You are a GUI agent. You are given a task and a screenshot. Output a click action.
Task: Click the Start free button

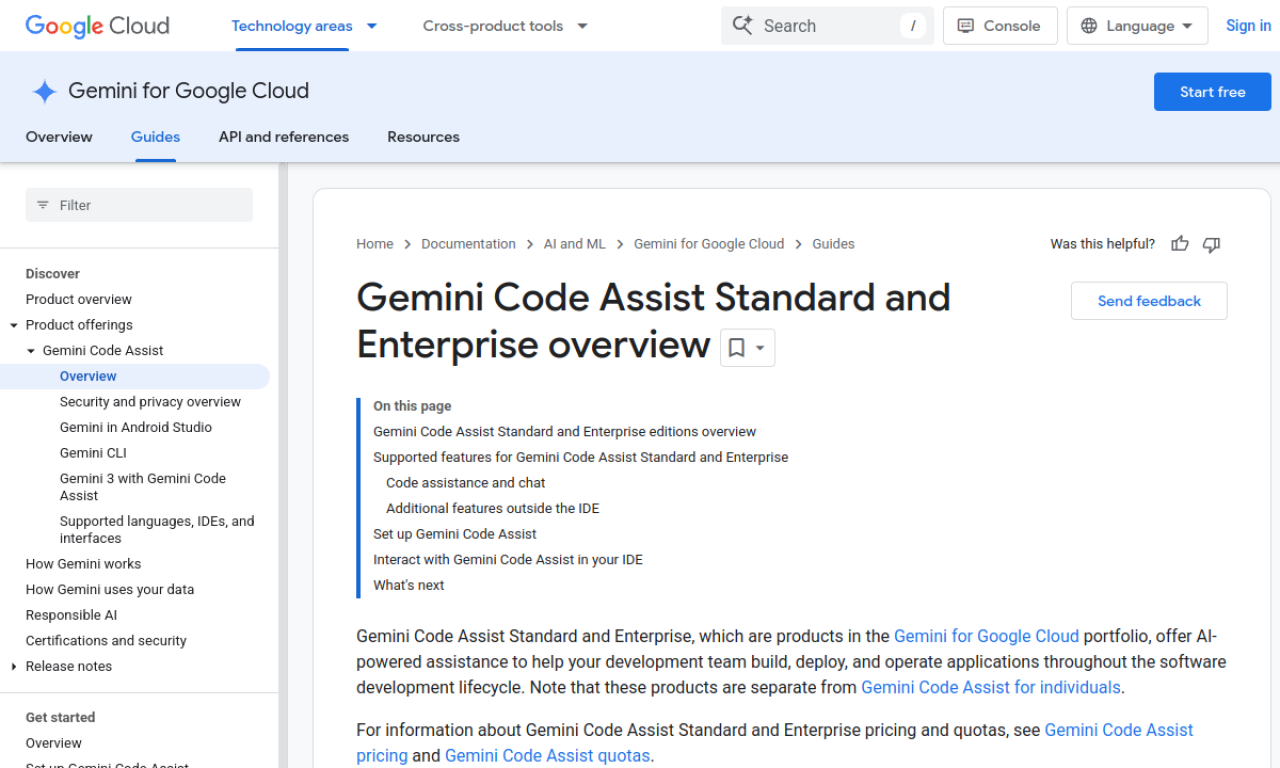tap(1212, 91)
